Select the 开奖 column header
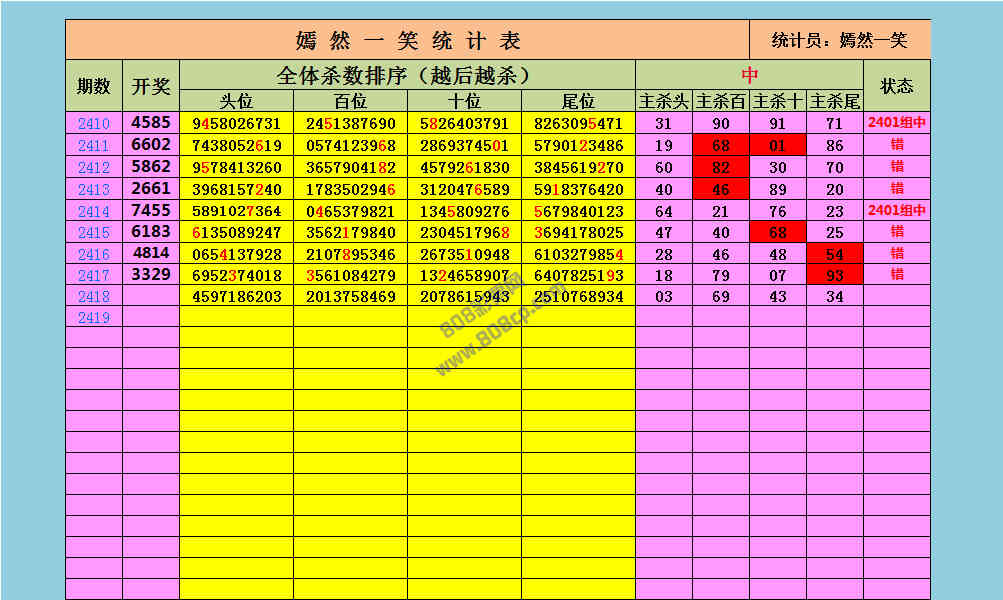Image resolution: width=1003 pixels, height=600 pixels. 151,86
